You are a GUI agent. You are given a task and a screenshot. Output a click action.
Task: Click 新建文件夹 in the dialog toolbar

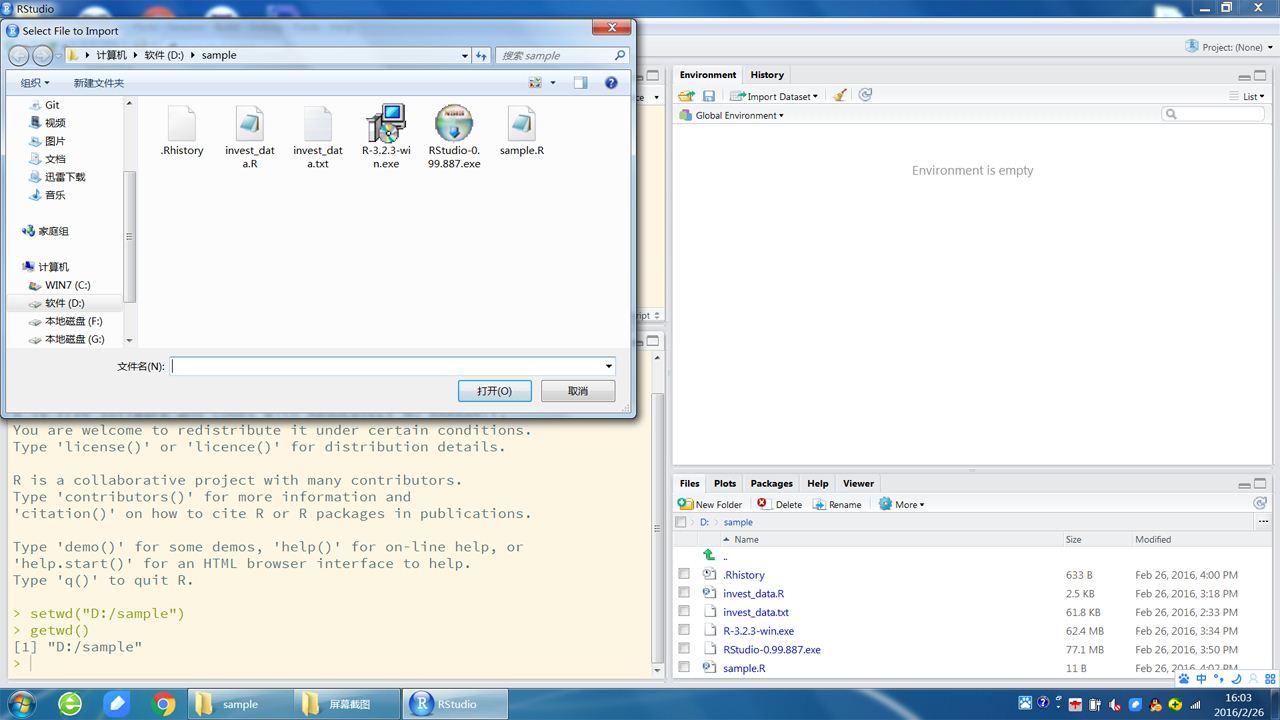click(99, 83)
